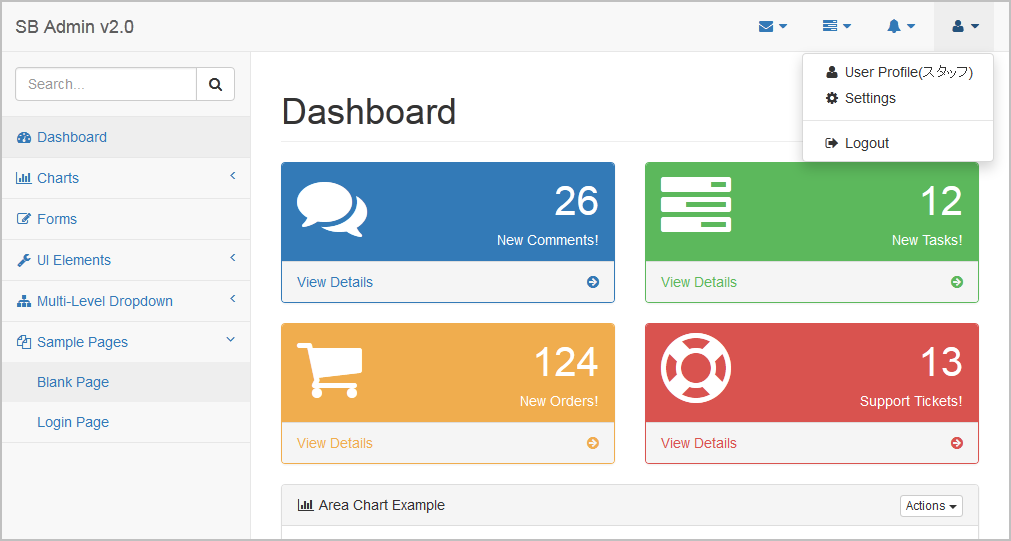Click the Area Chart Example heading
1011x541 pixels.
[x=382, y=505]
